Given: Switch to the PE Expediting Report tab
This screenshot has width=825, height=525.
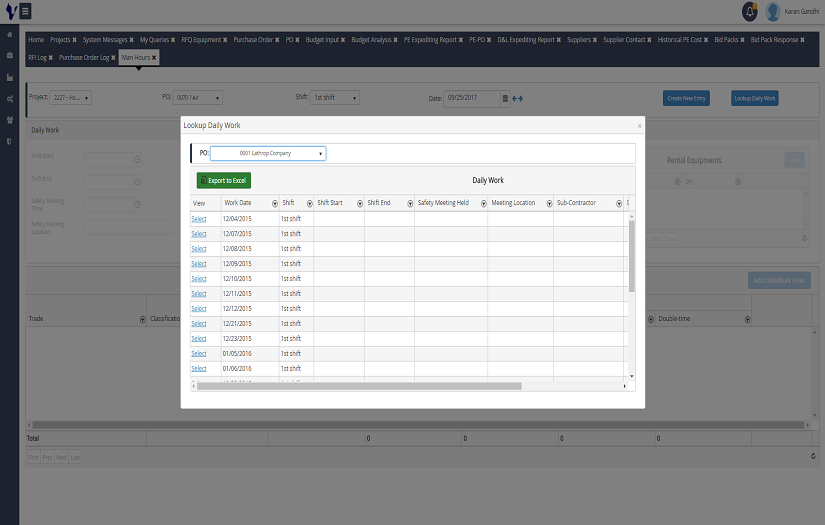Looking at the screenshot, I should click(x=430, y=40).
